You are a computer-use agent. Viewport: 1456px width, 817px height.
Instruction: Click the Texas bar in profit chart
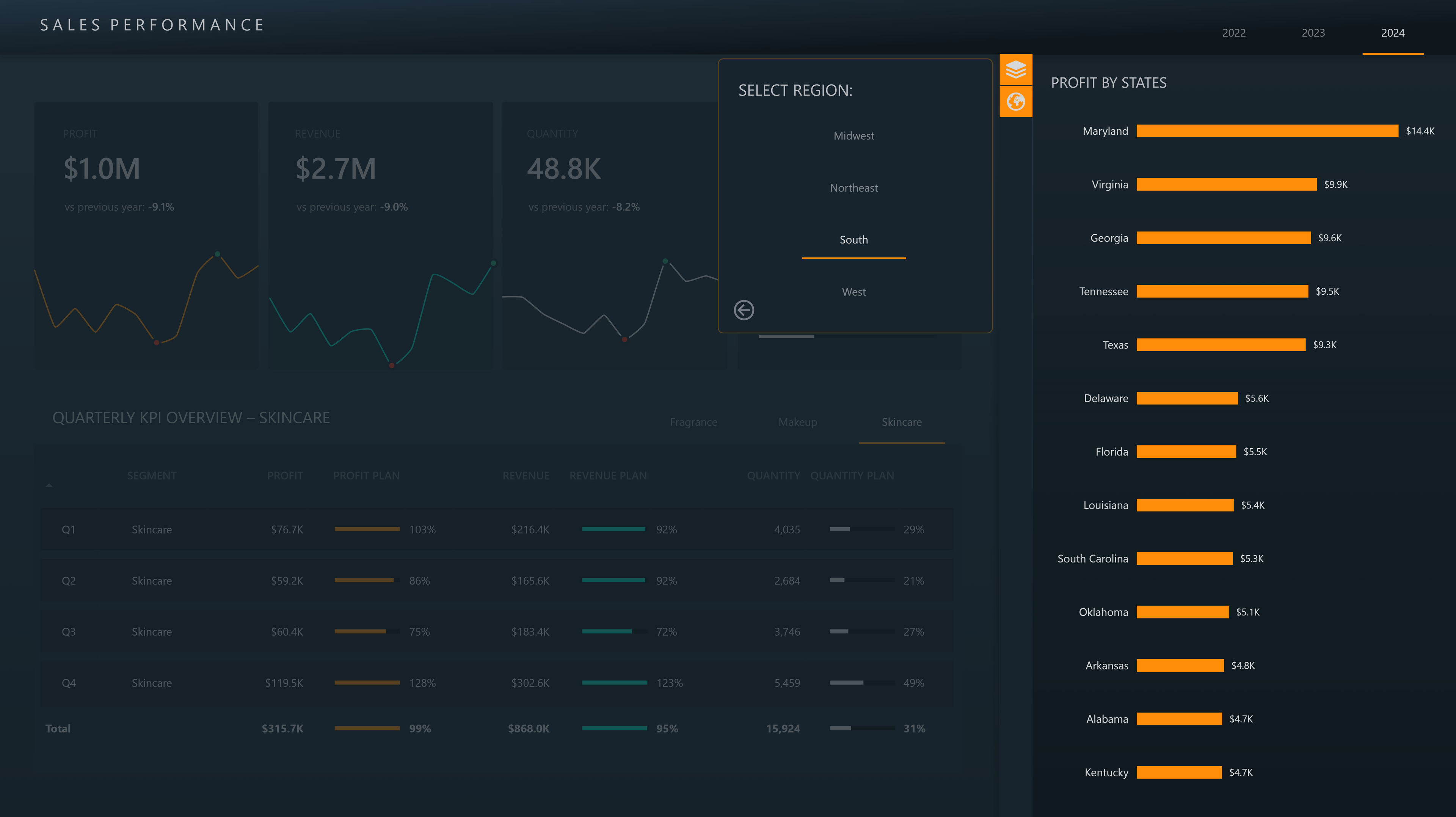tap(1220, 345)
